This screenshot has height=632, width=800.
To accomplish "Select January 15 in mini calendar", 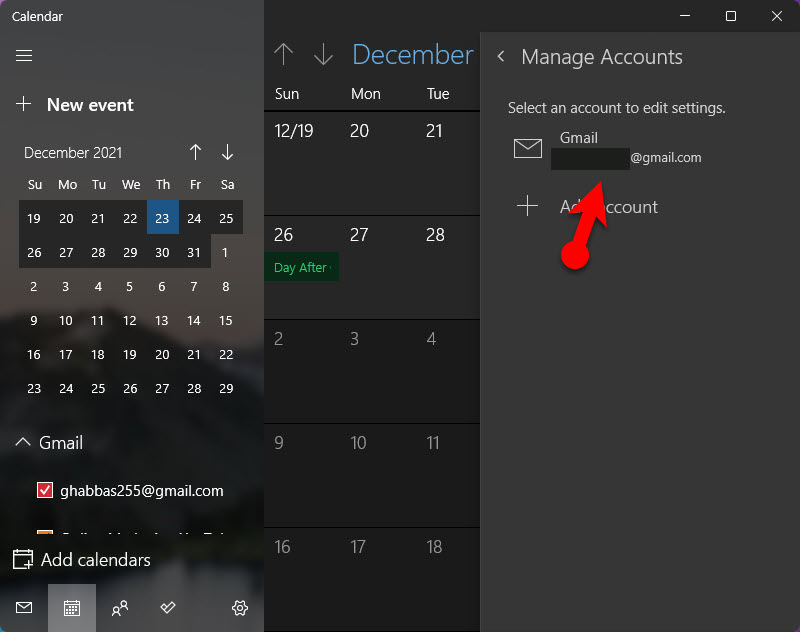I will 226,320.
